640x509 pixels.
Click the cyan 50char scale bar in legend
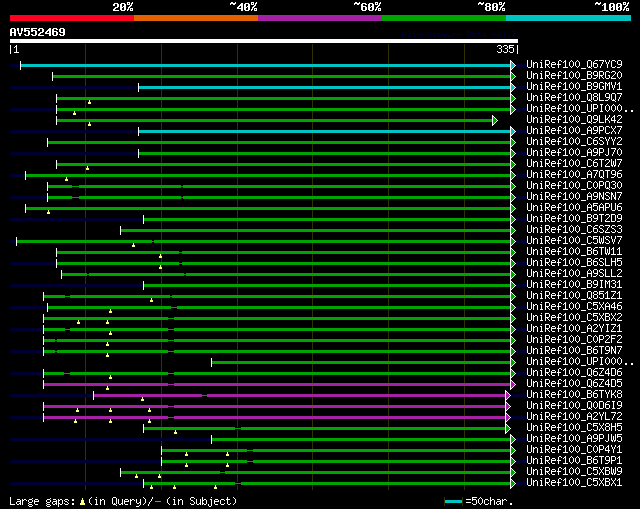453,501
